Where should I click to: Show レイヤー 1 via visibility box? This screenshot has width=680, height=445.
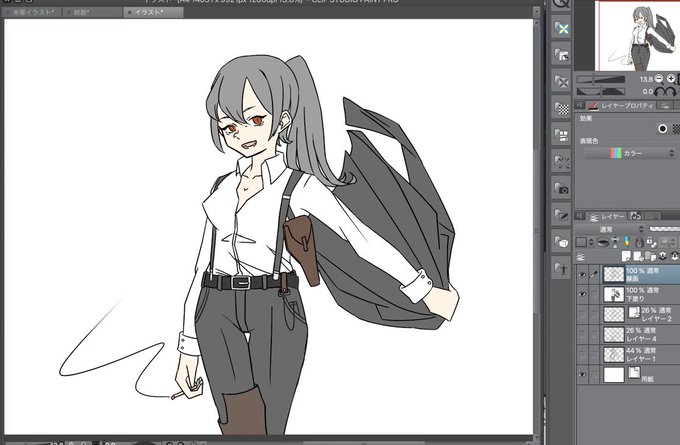[582, 354]
